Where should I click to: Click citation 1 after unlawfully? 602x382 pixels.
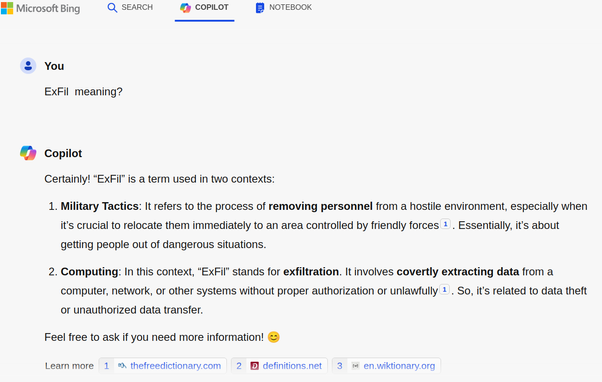point(444,289)
